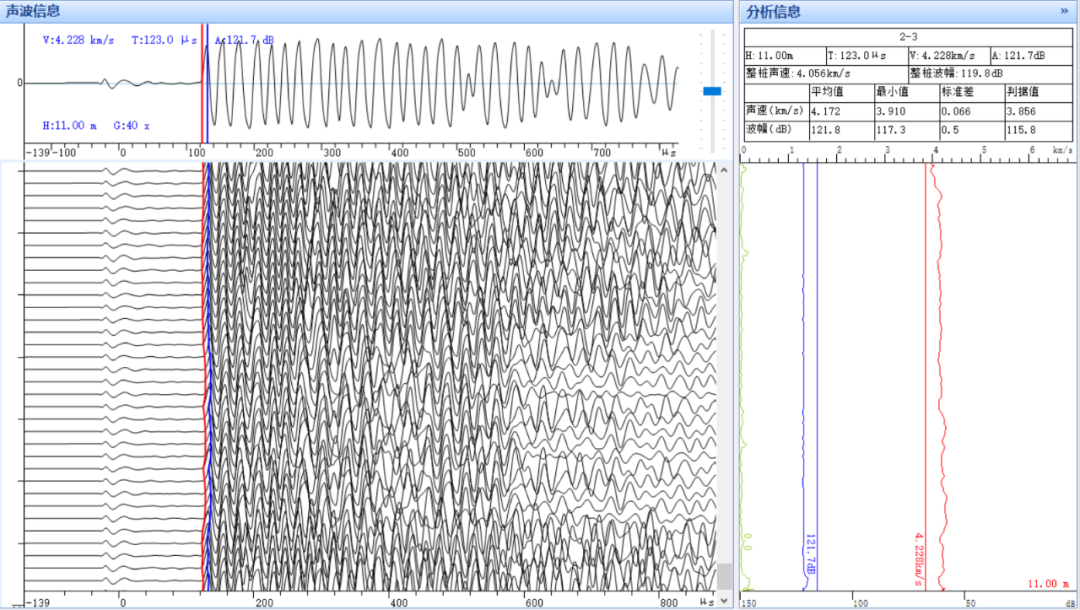Click the 声速(km/s) row label

[x=776, y=111]
